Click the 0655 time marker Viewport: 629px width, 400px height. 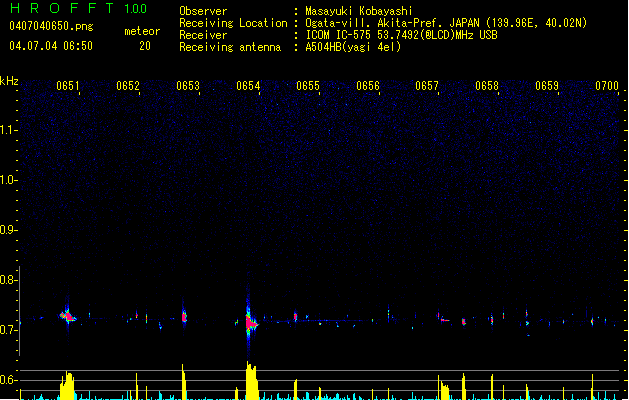coord(308,86)
